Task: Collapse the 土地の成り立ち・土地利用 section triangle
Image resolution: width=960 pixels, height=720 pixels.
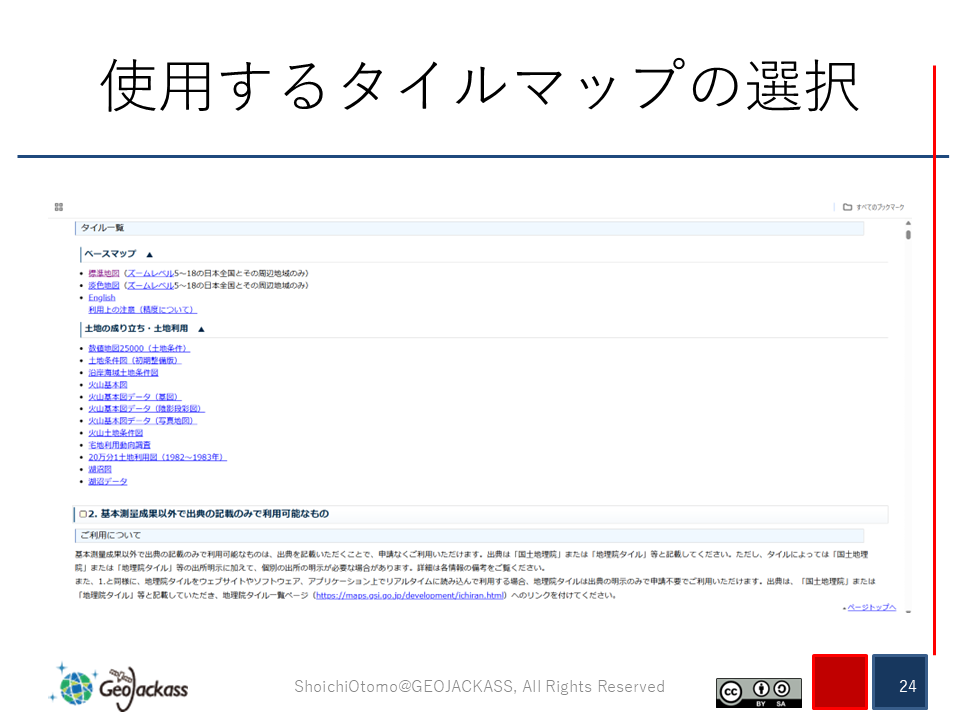Action: point(201,328)
